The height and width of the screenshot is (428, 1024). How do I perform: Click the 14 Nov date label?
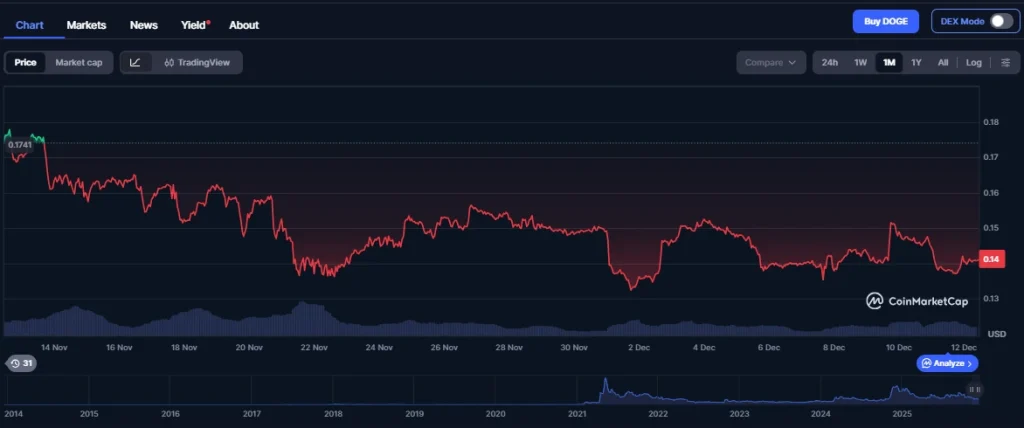[x=54, y=348]
